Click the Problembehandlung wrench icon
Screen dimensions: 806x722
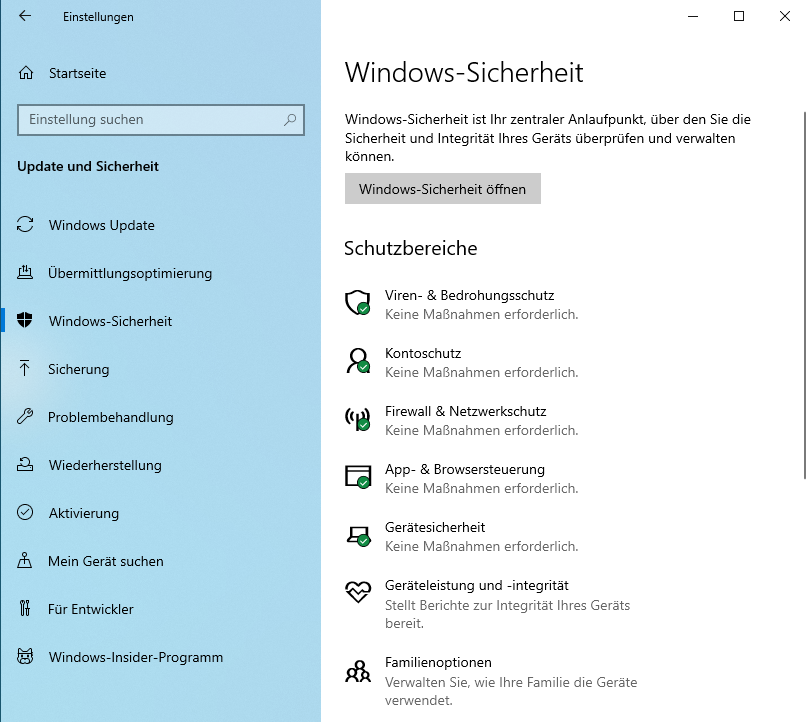[25, 416]
